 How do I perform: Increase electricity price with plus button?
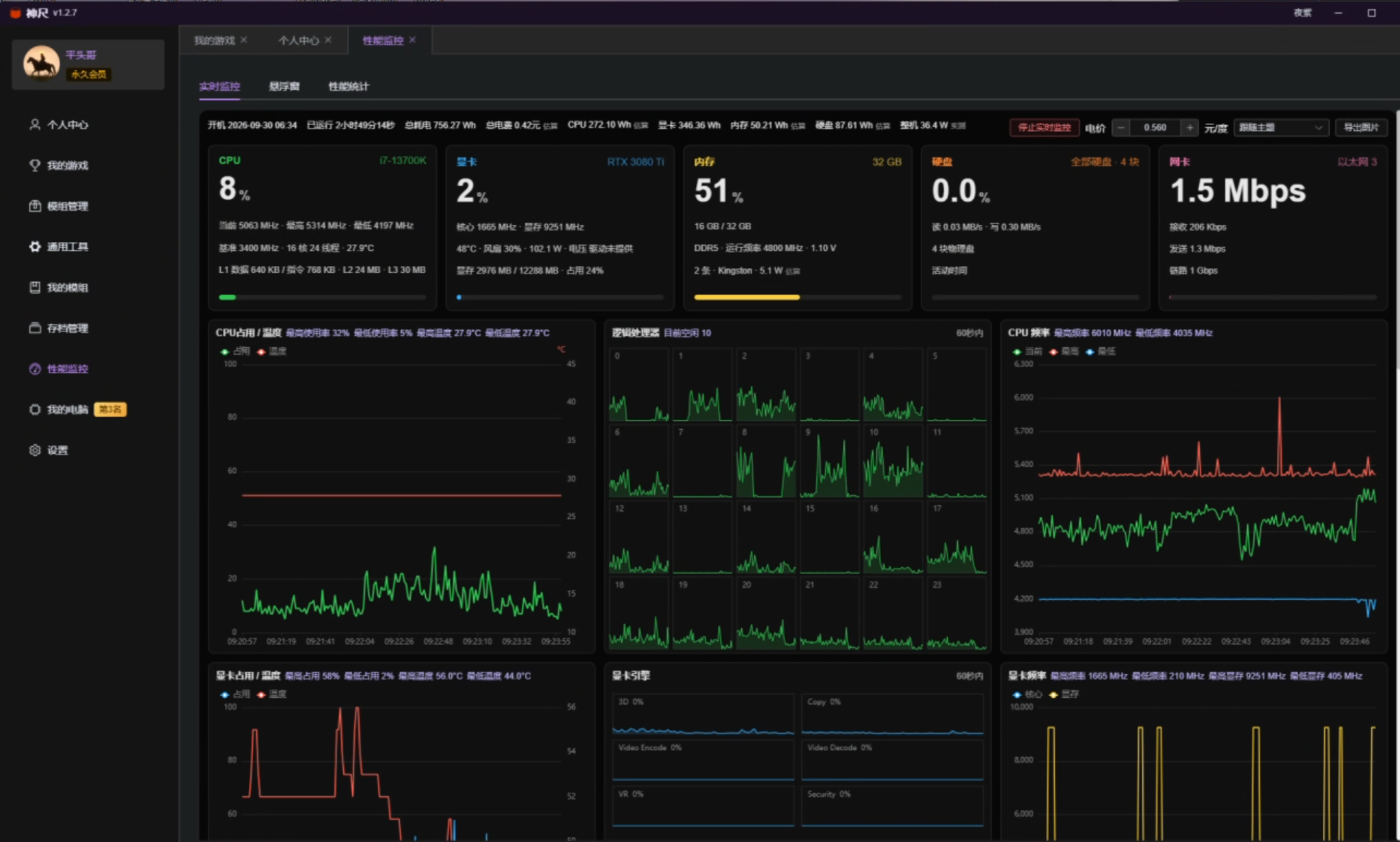[1190, 127]
